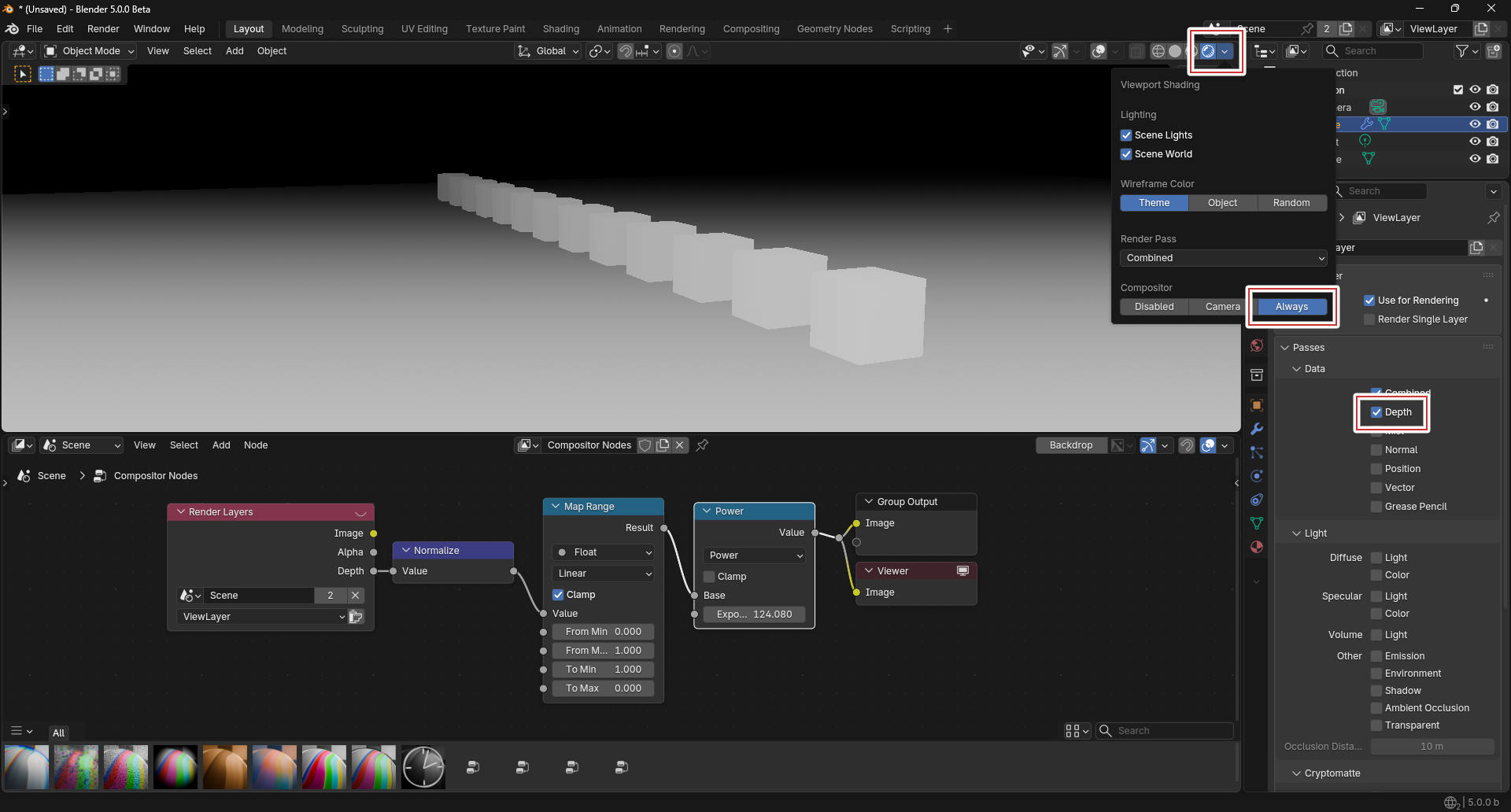Add a new collection in outliner
1511x812 pixels.
pos(1494,51)
